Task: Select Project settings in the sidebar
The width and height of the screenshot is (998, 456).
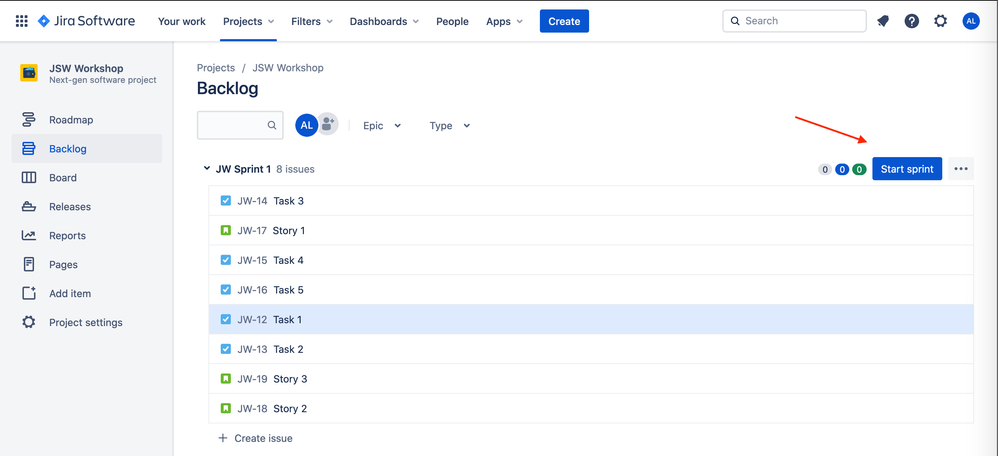Action: coord(87,322)
